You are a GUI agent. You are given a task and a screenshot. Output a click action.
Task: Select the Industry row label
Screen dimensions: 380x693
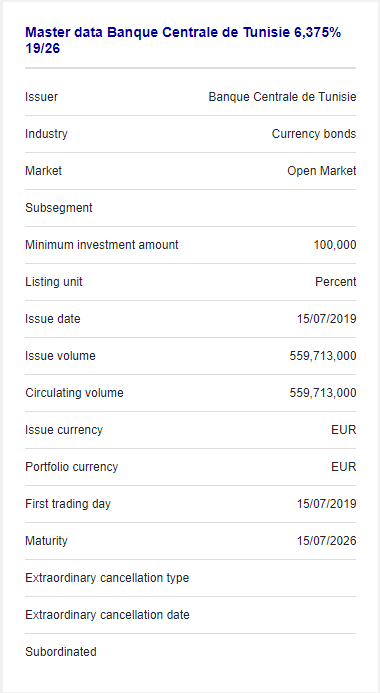point(46,134)
